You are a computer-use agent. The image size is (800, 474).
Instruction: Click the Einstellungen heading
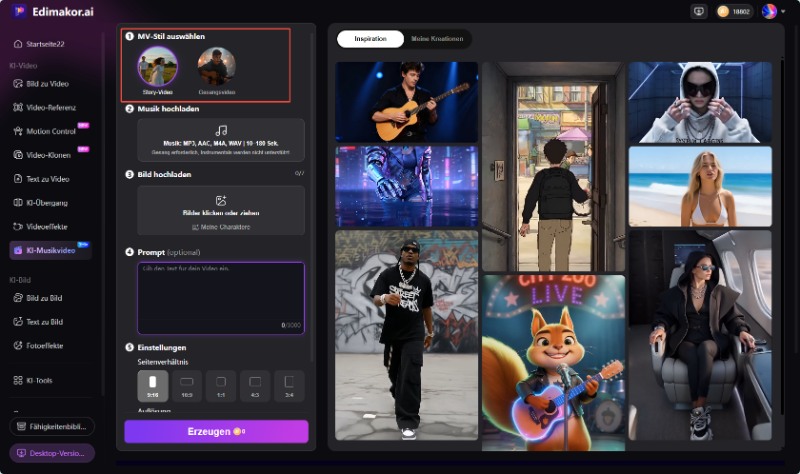point(162,347)
